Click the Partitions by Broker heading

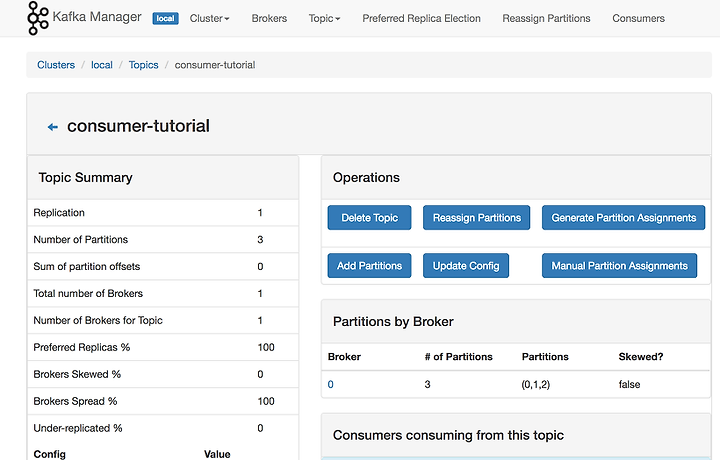click(393, 322)
